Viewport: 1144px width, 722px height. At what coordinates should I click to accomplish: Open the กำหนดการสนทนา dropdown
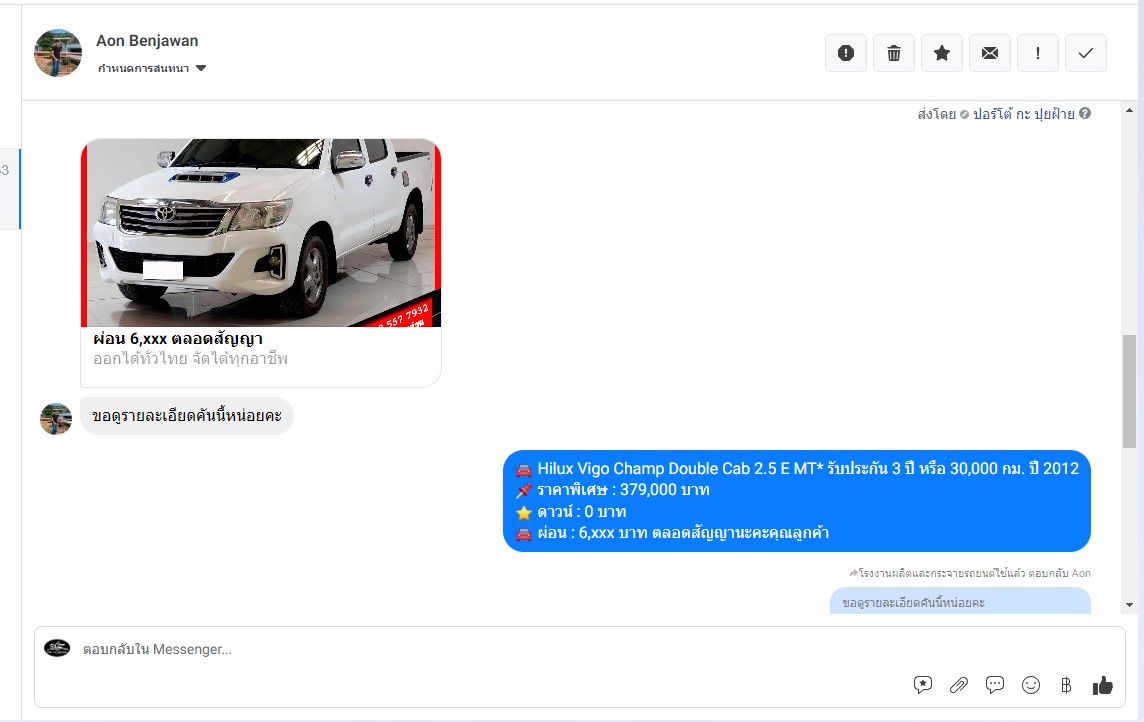pyautogui.click(x=152, y=68)
